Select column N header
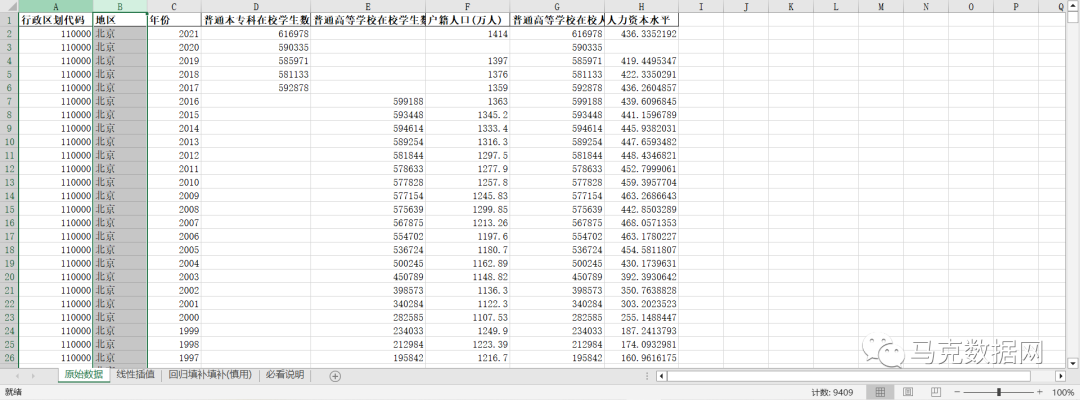The height and width of the screenshot is (400, 1080). pyautogui.click(x=925, y=6)
